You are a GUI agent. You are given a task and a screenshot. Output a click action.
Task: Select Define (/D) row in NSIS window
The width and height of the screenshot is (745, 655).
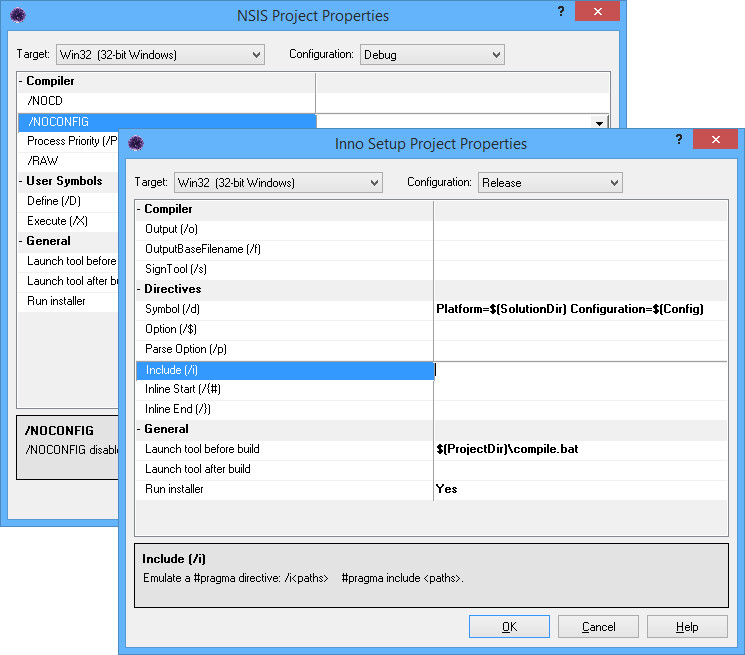click(68, 201)
